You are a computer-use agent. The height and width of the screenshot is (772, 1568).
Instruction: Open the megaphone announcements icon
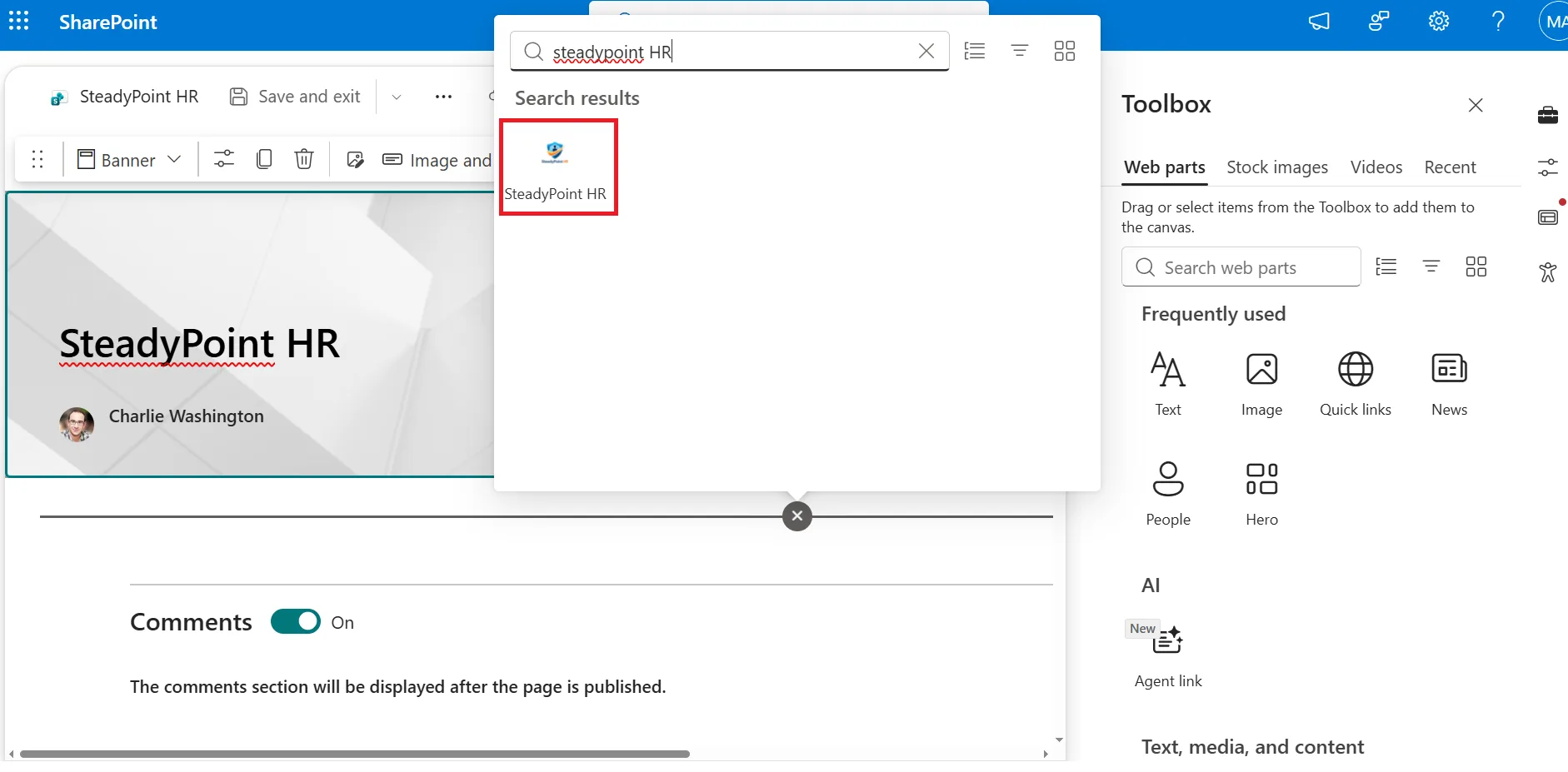[1319, 22]
